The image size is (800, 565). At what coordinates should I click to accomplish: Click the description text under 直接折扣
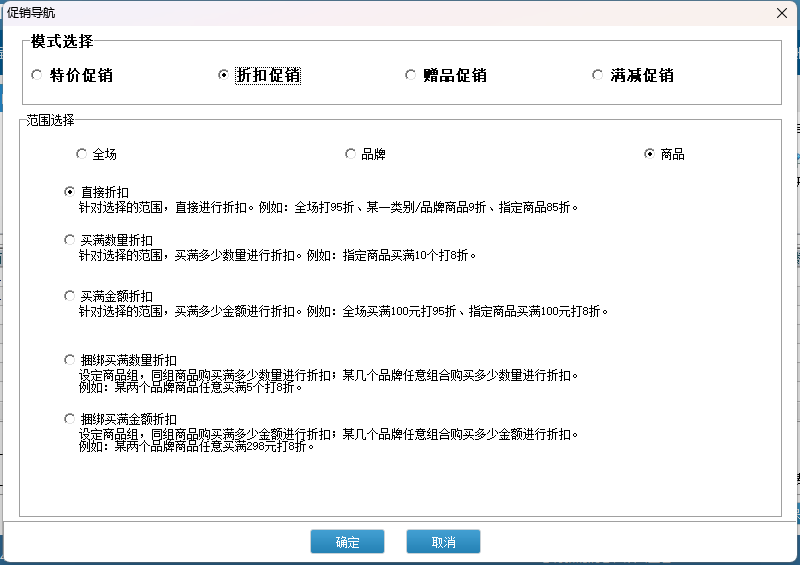click(328, 208)
